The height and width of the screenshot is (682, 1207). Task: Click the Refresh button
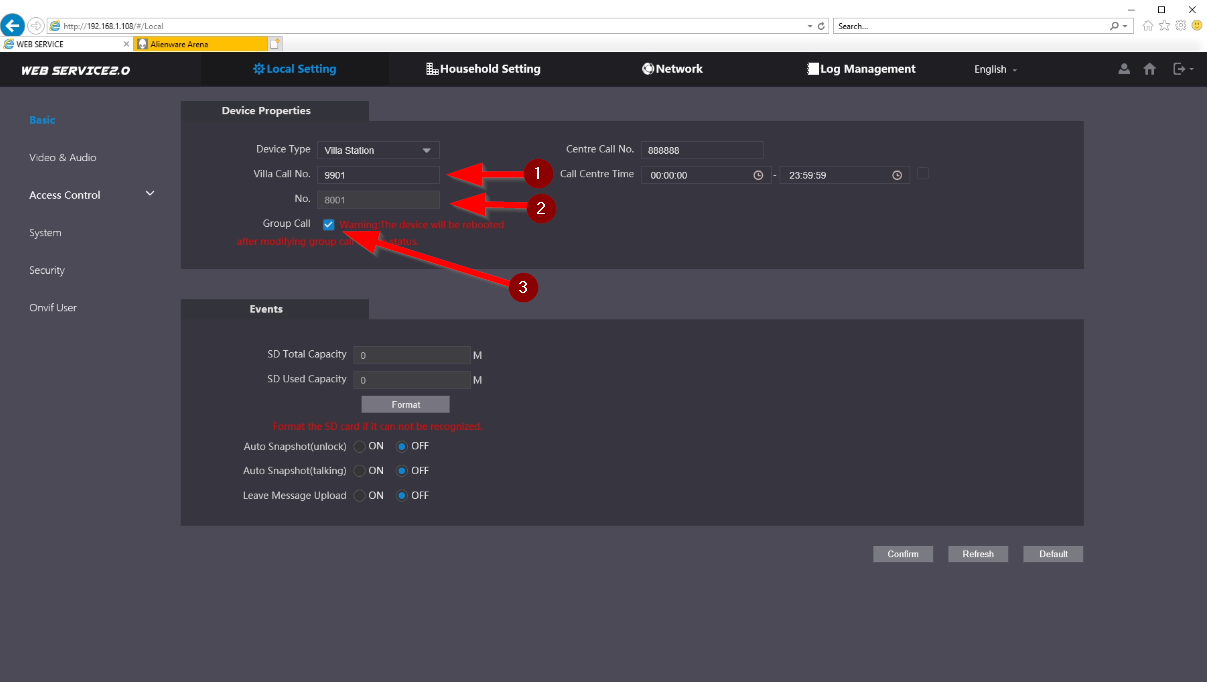(978, 554)
